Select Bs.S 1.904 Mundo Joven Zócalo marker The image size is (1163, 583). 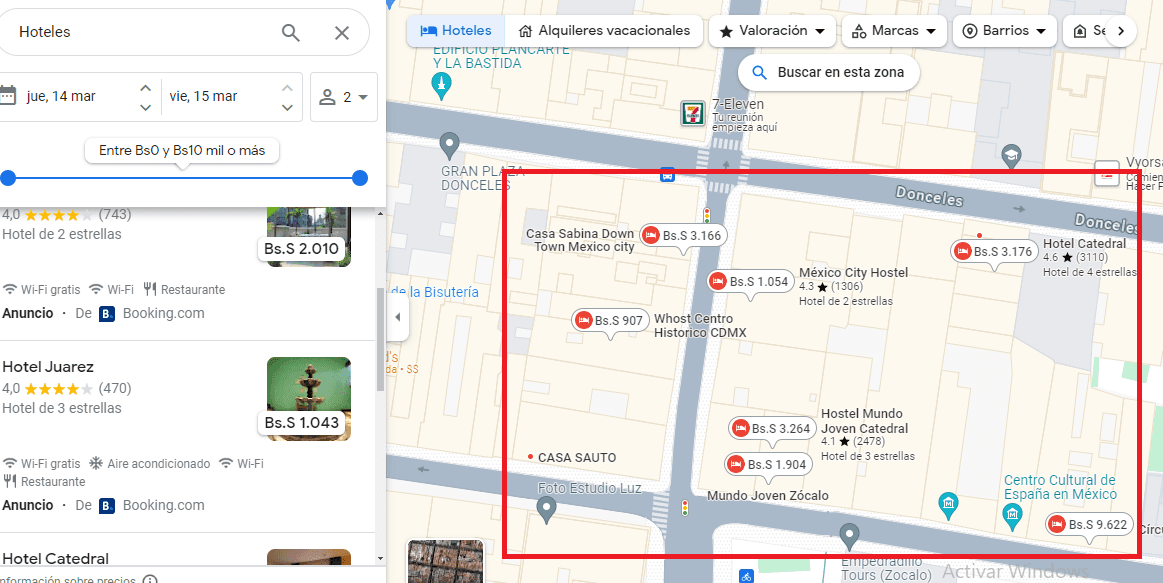click(x=768, y=464)
